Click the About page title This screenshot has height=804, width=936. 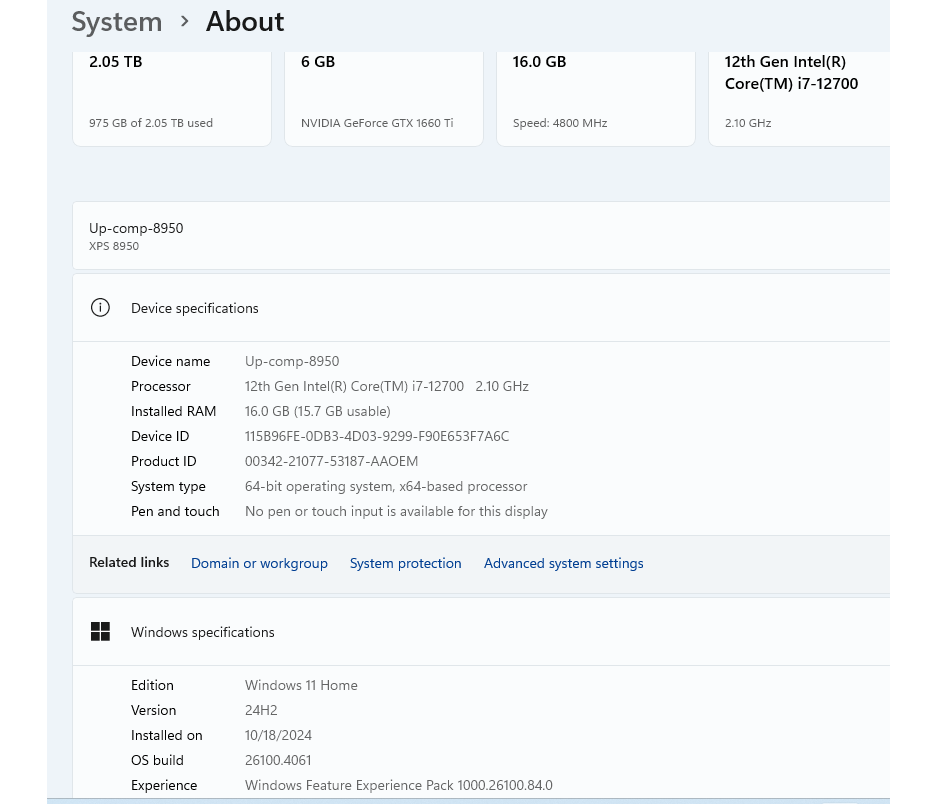[x=245, y=22]
